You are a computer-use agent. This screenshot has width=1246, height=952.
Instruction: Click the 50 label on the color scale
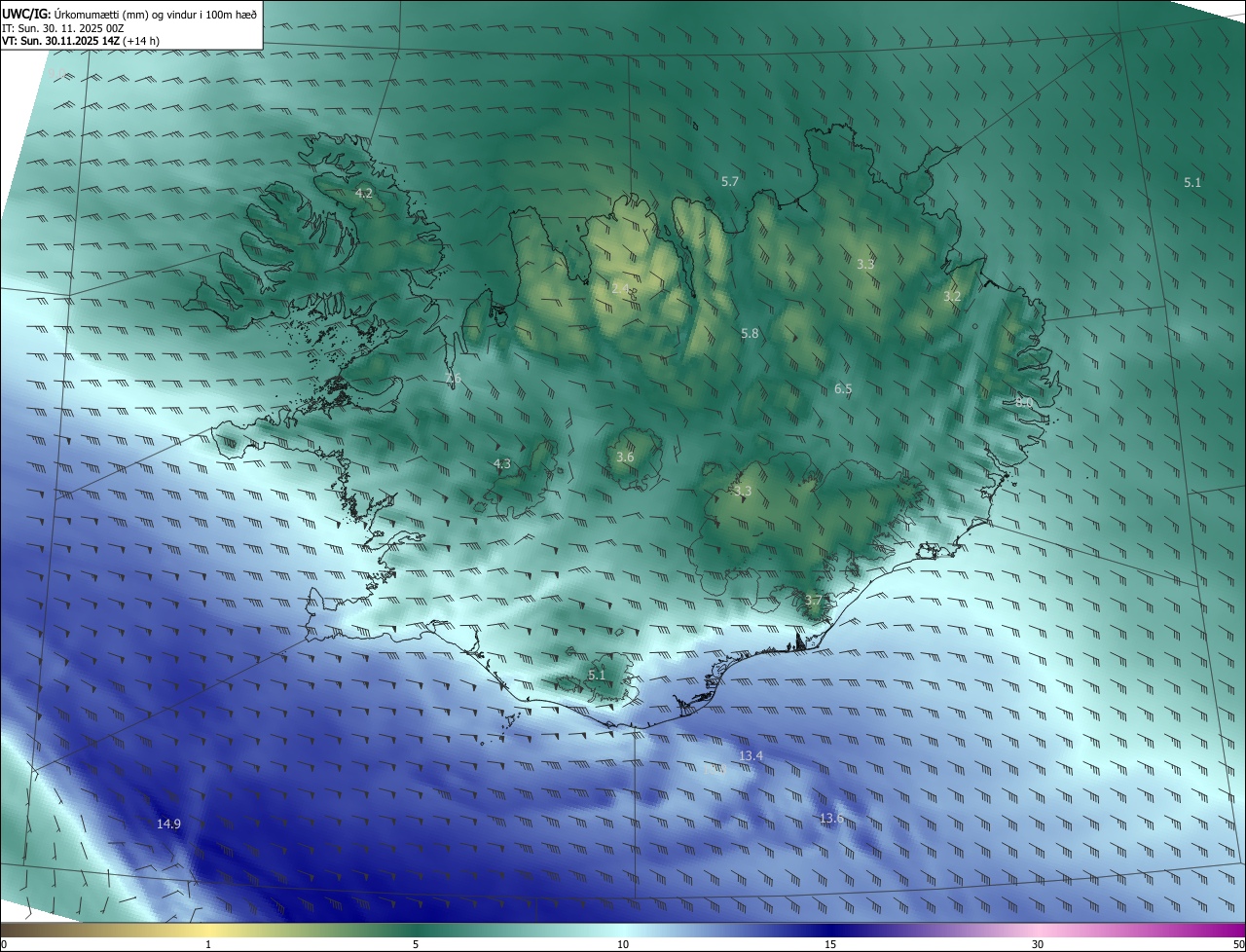1238,944
